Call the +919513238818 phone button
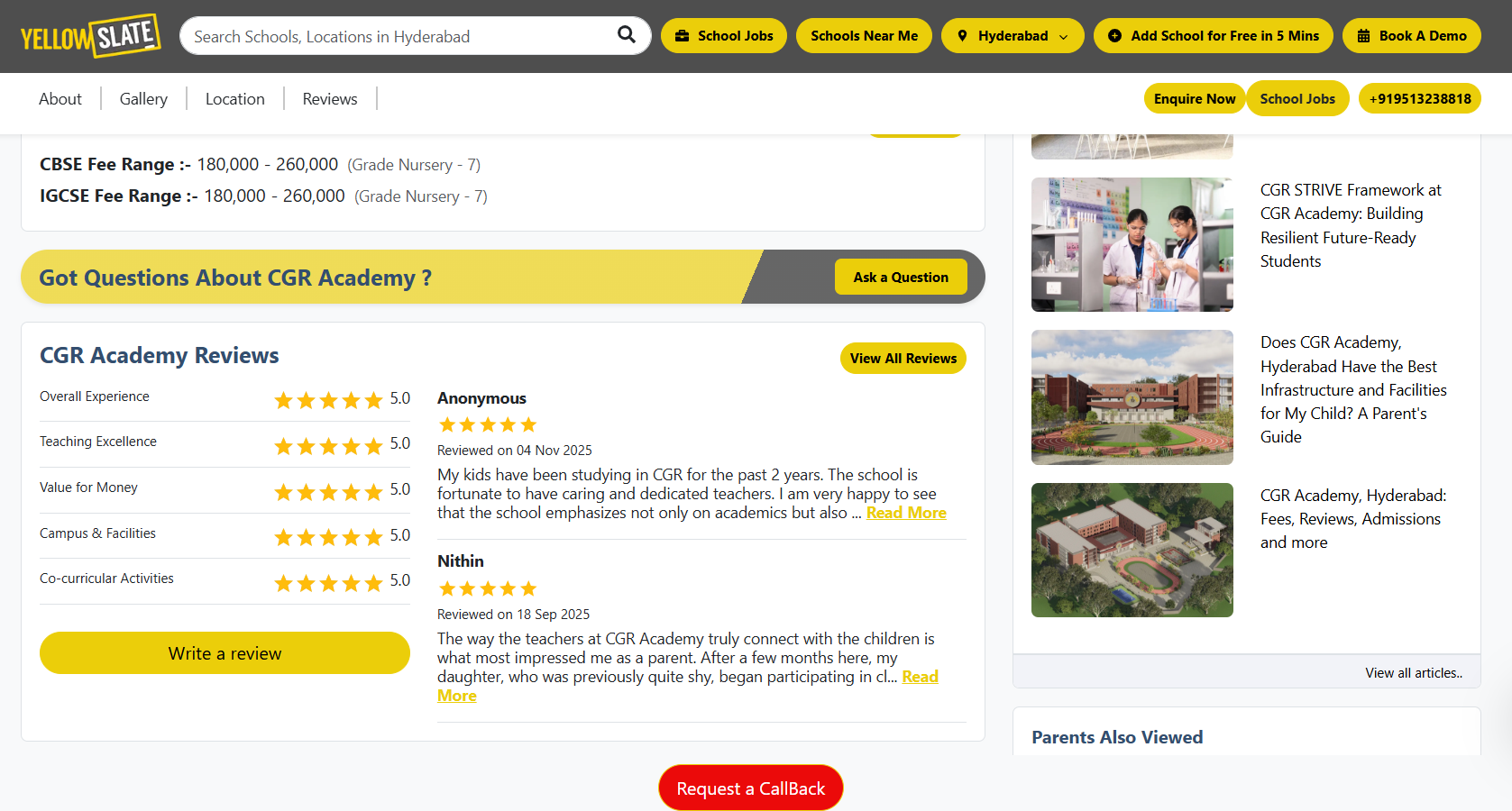The image size is (1512, 811). point(1420,99)
